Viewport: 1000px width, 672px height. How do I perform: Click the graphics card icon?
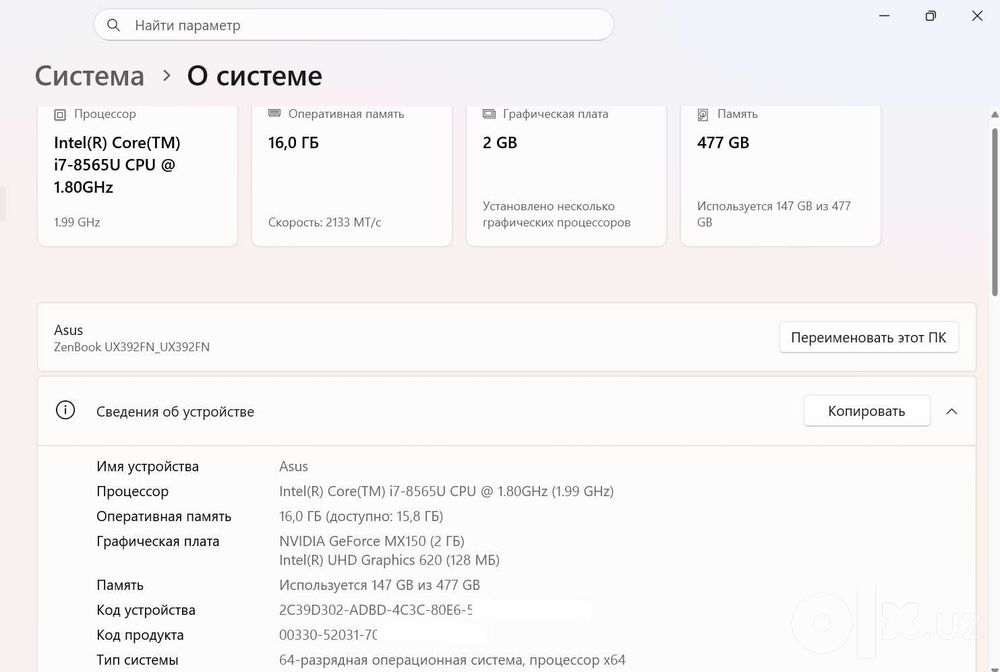click(489, 114)
